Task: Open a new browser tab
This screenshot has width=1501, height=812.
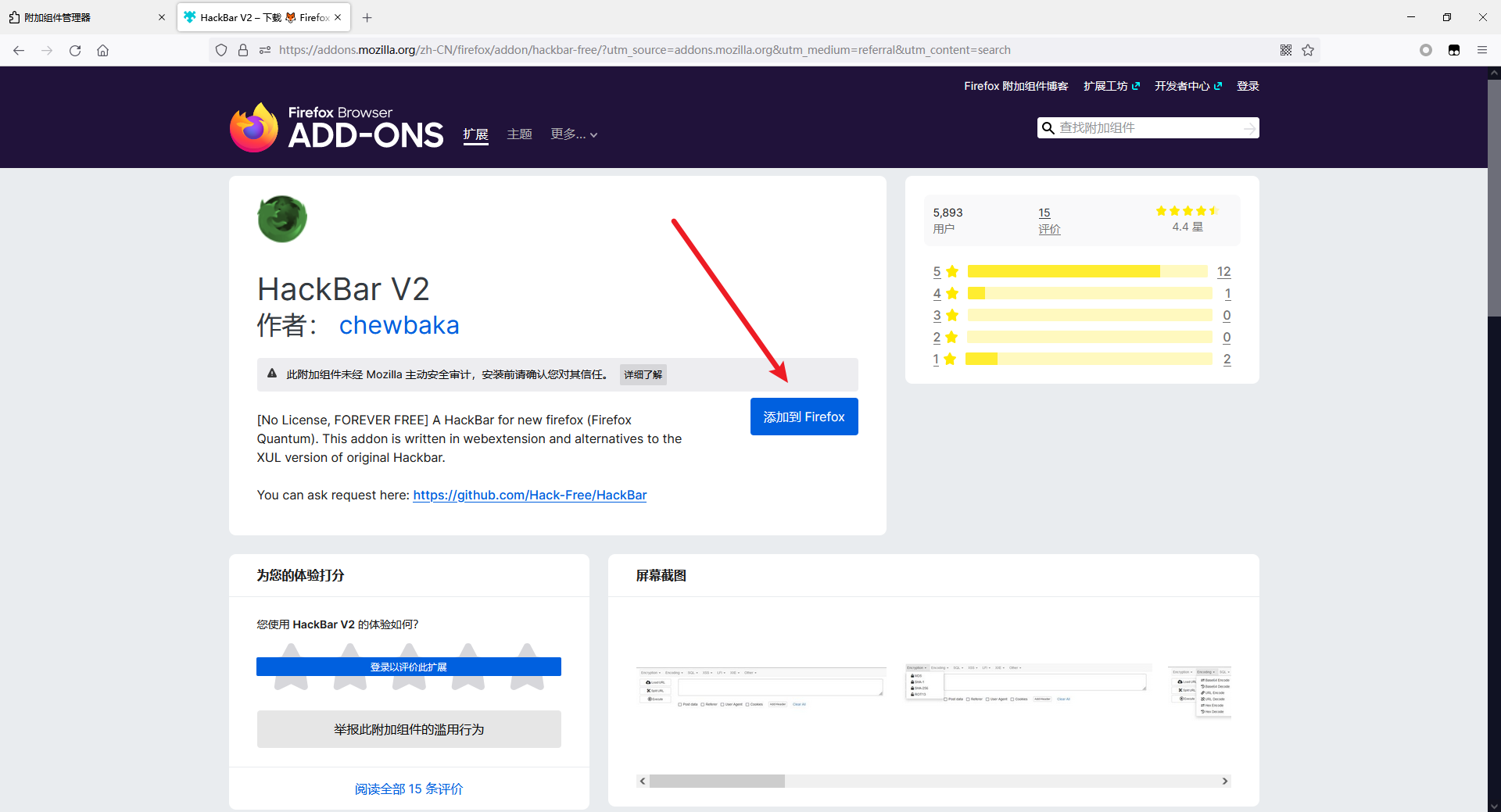Action: [367, 17]
